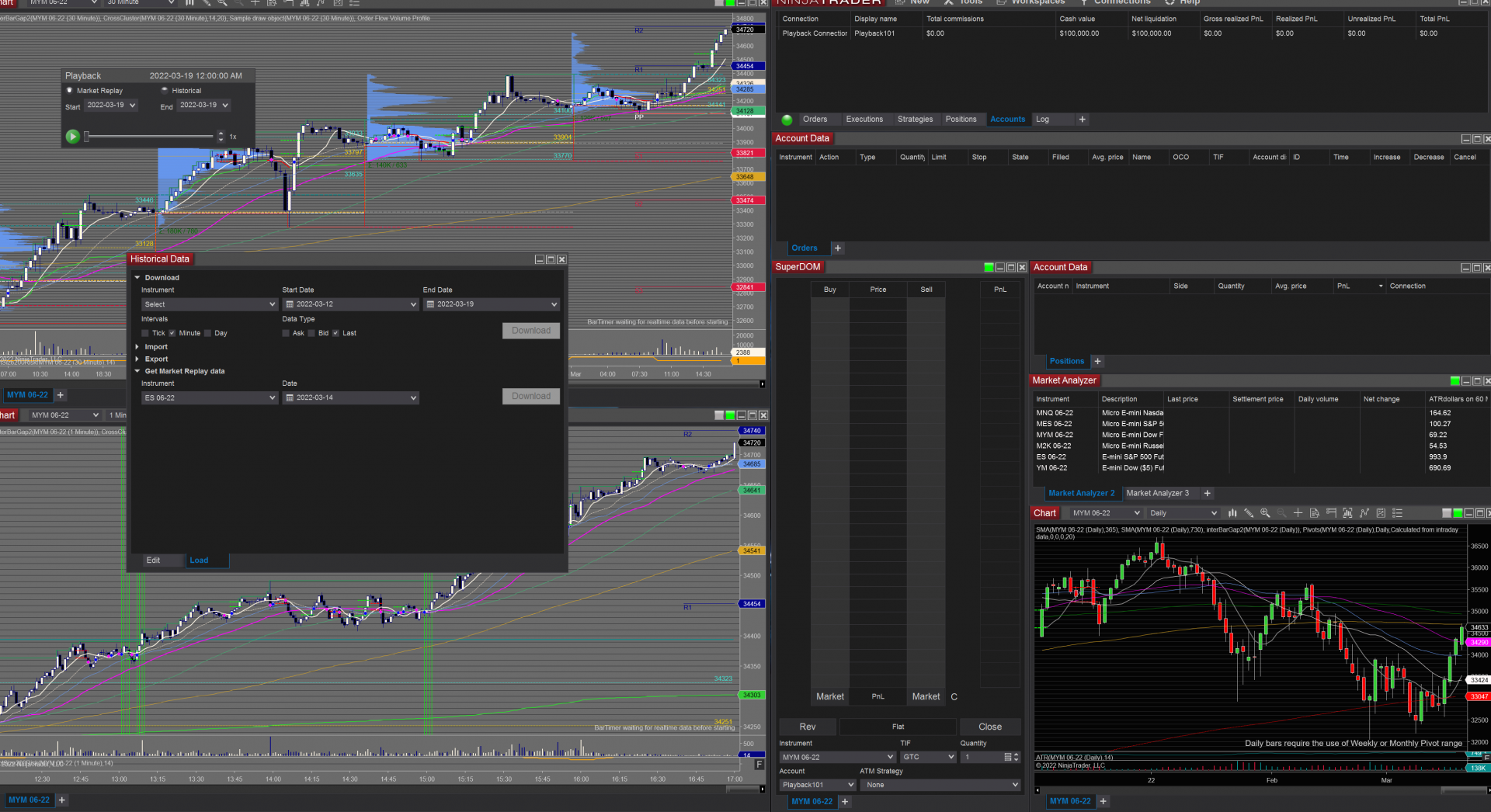The height and width of the screenshot is (812, 1491).
Task: Open Download Instrument Select dropdown
Action: tap(210, 304)
